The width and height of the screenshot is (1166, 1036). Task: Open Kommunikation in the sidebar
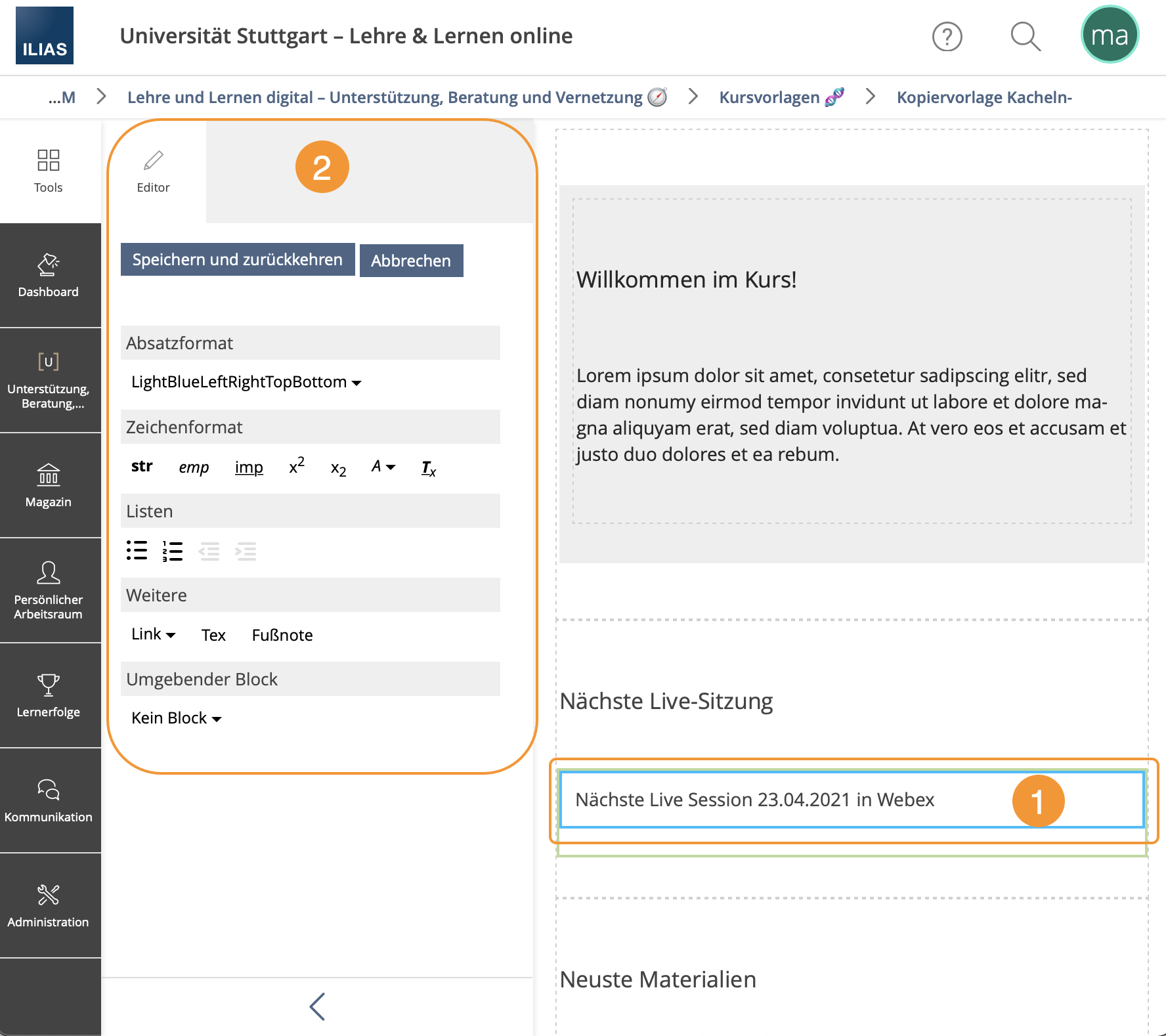49,801
